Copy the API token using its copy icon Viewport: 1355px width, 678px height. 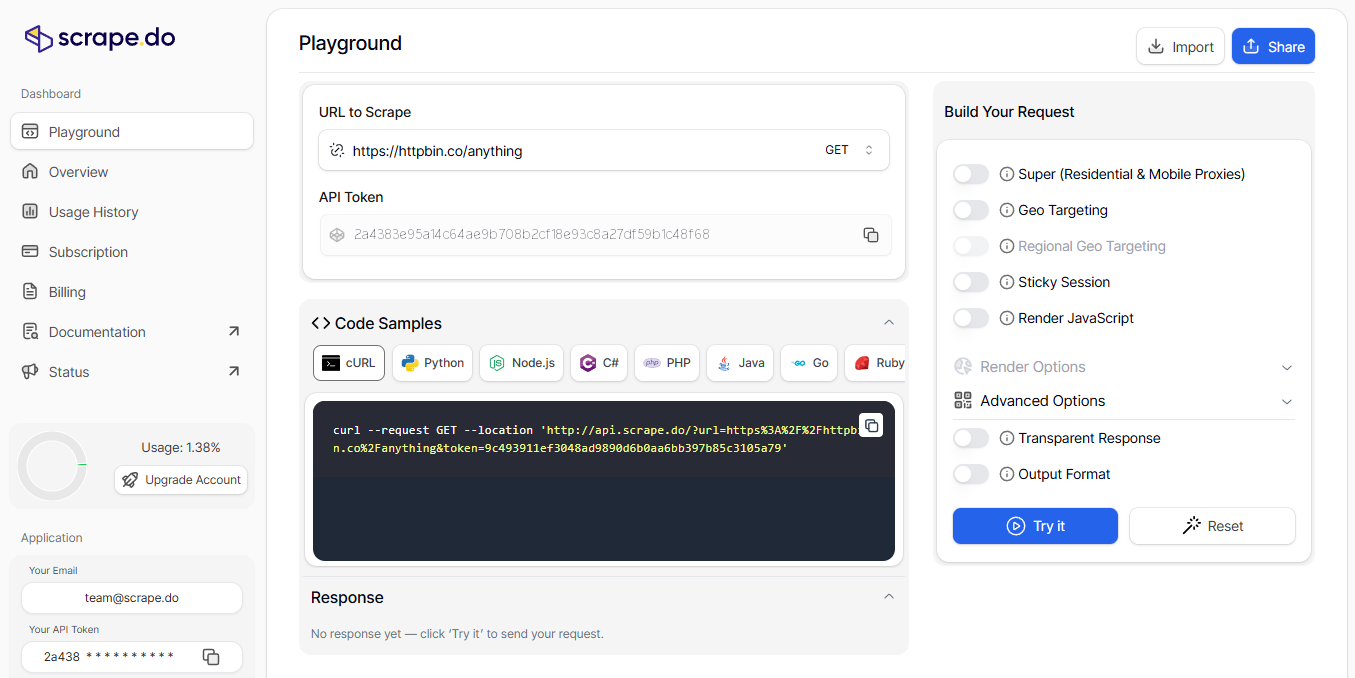click(870, 234)
